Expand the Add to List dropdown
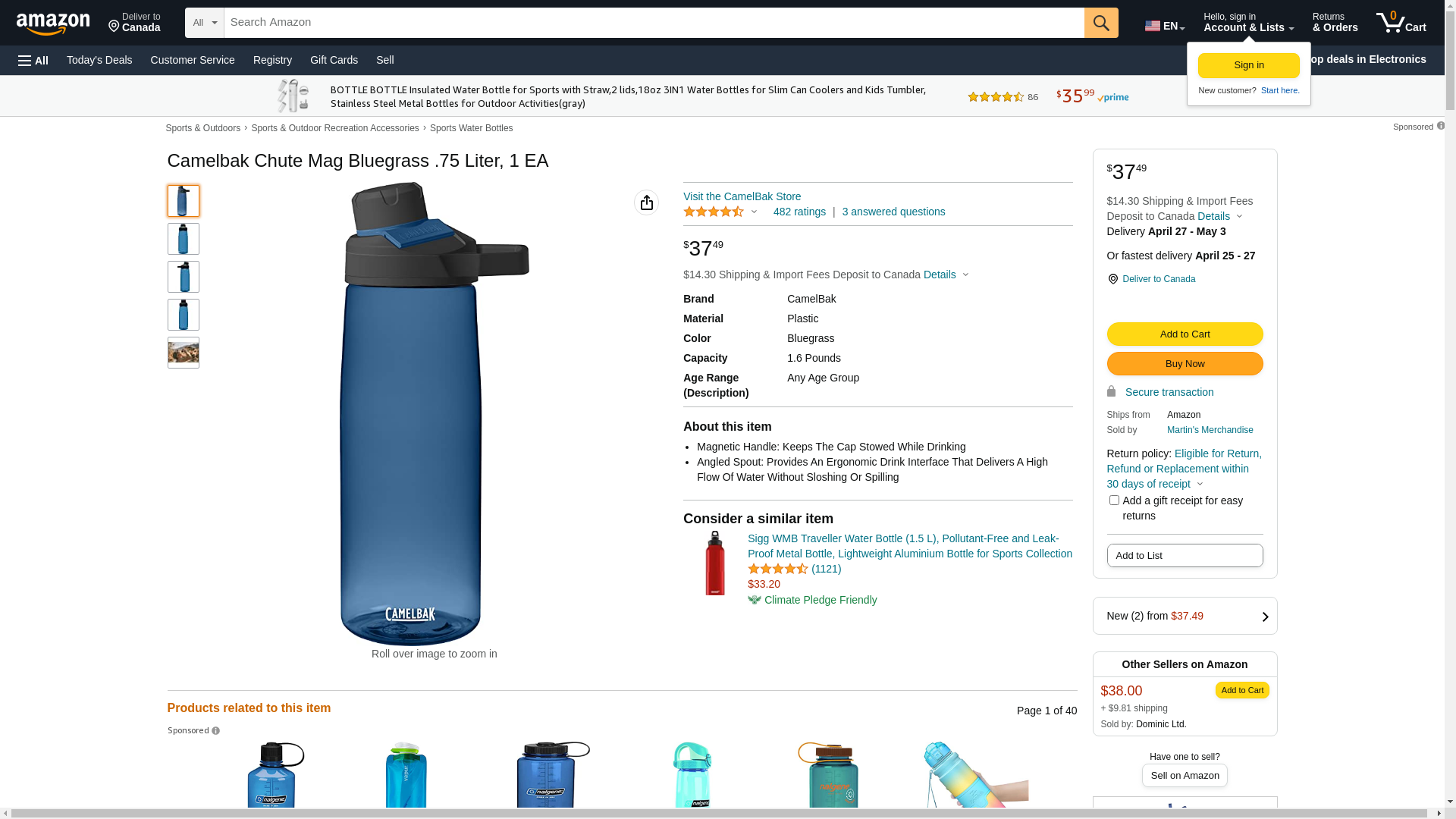This screenshot has height=819, width=1456. click(1185, 556)
